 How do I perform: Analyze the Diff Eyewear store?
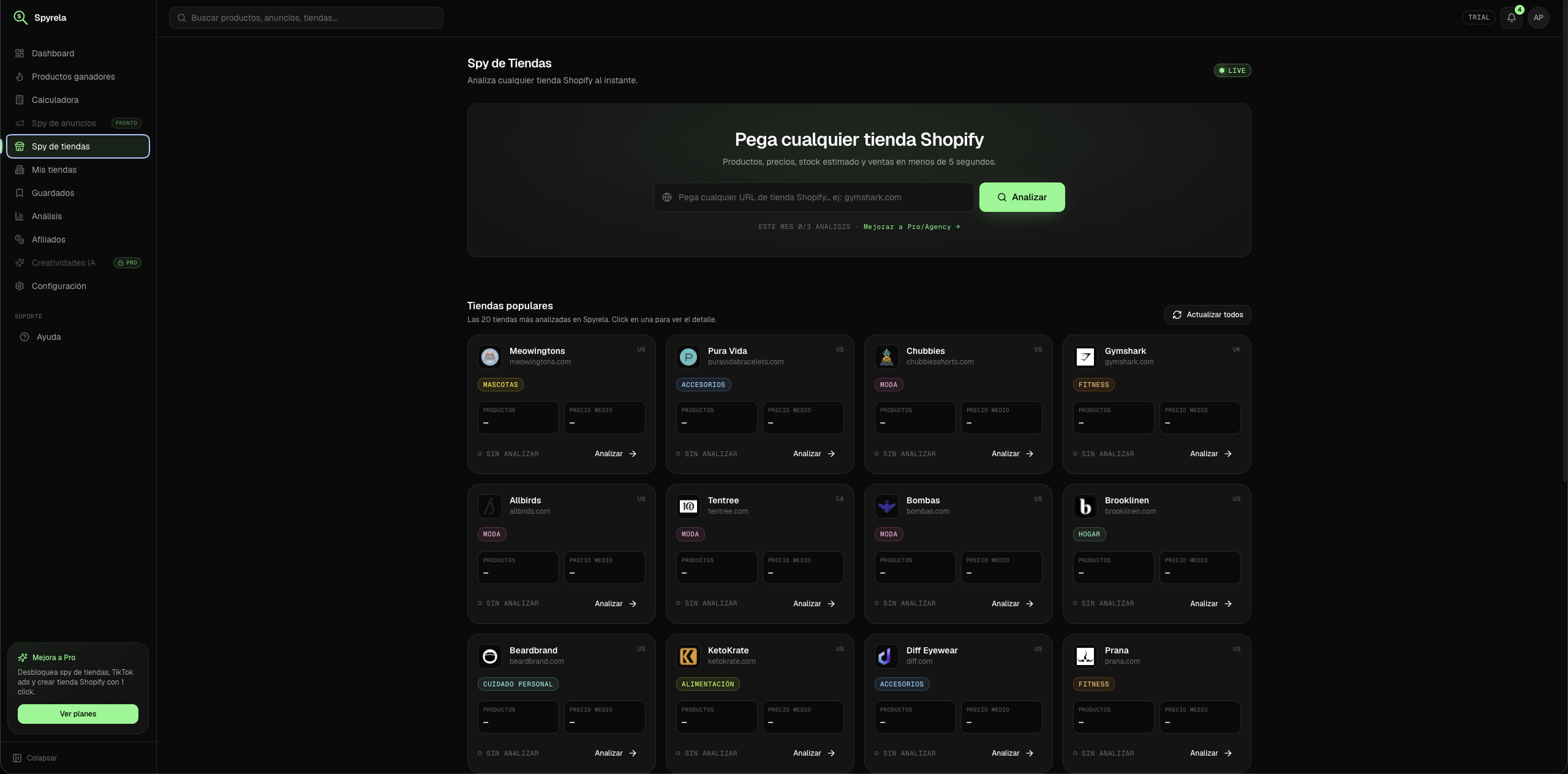(x=1013, y=753)
